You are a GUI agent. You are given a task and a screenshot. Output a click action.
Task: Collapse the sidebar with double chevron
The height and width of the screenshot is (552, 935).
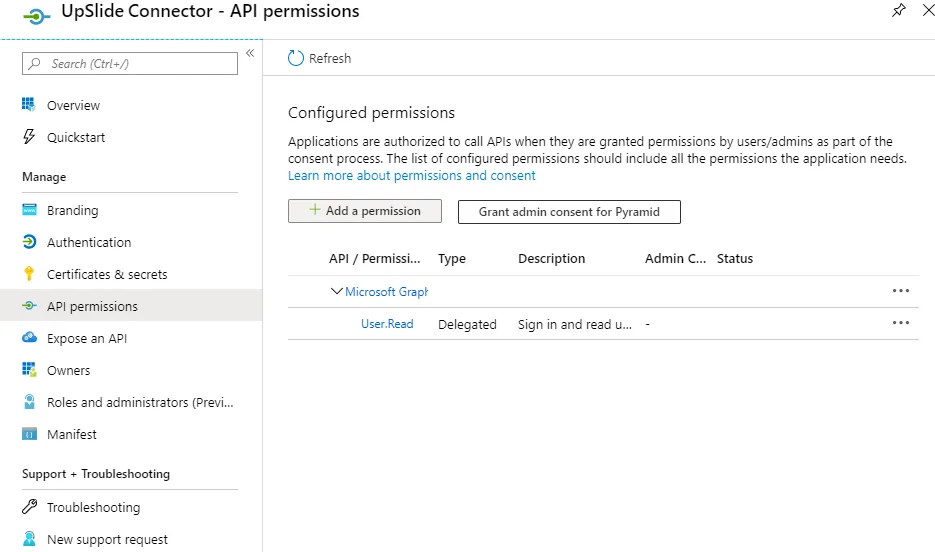pyautogui.click(x=250, y=53)
